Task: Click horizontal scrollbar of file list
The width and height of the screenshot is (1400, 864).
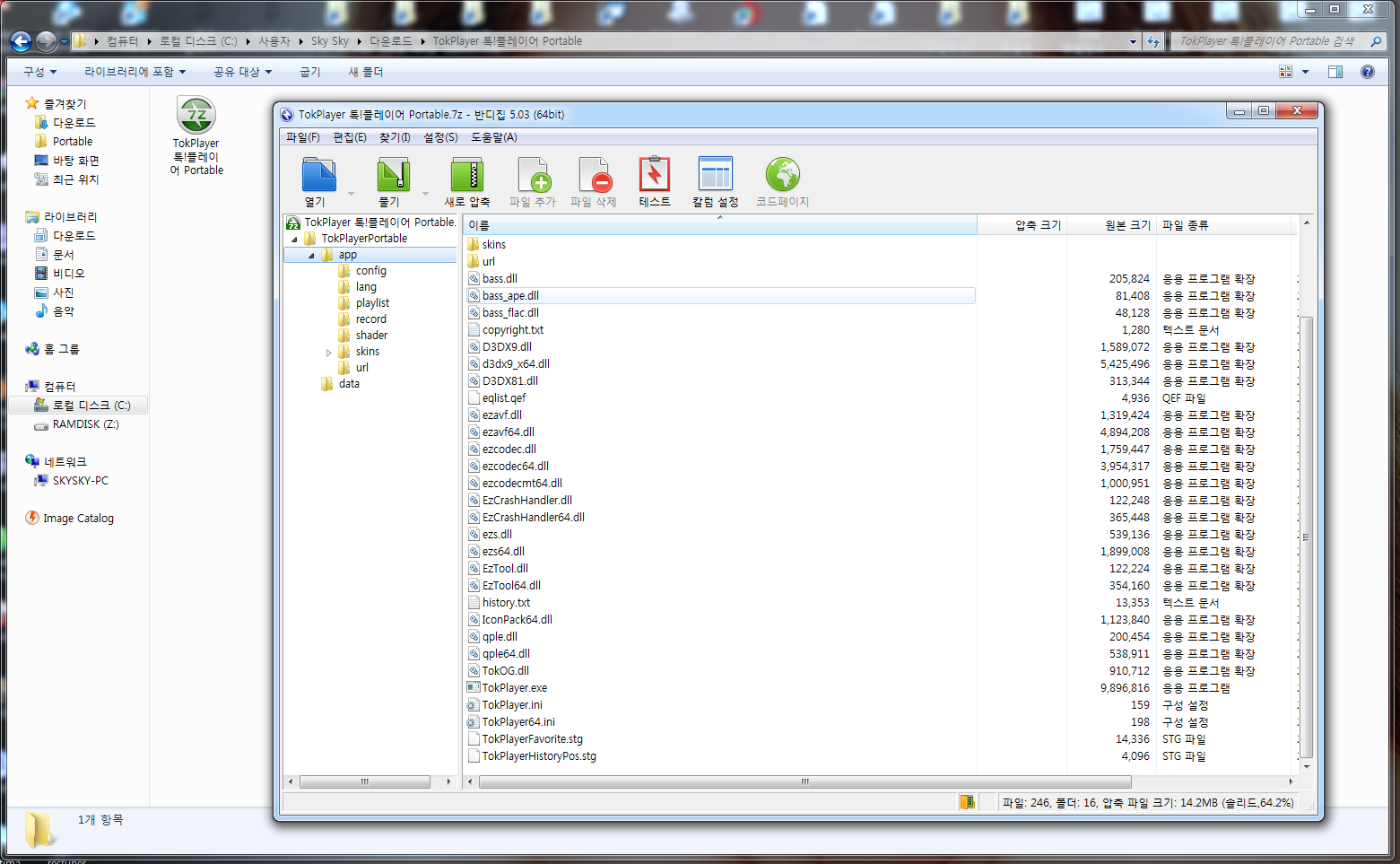Action: click(x=804, y=781)
